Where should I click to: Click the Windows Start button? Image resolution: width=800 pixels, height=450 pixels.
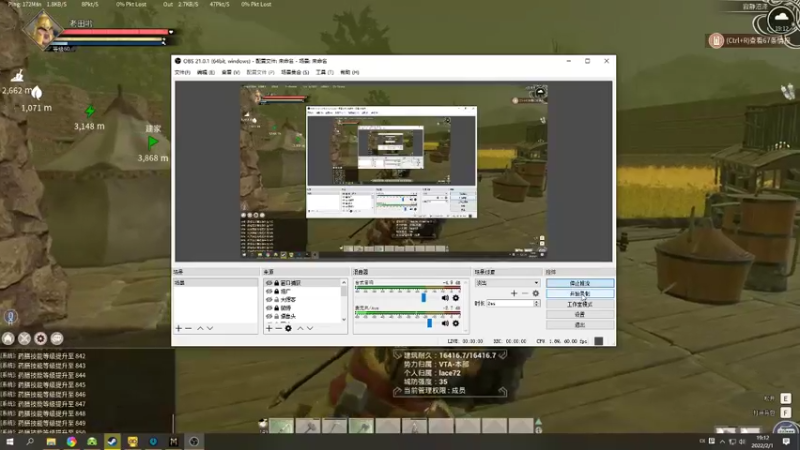(x=10, y=441)
